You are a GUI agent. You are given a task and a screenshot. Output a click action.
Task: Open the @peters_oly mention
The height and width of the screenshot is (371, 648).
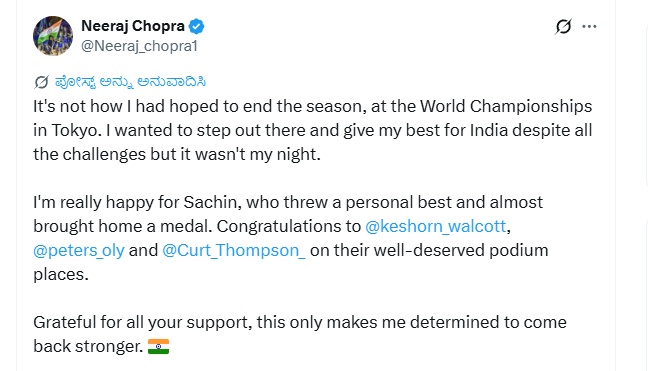point(79,250)
